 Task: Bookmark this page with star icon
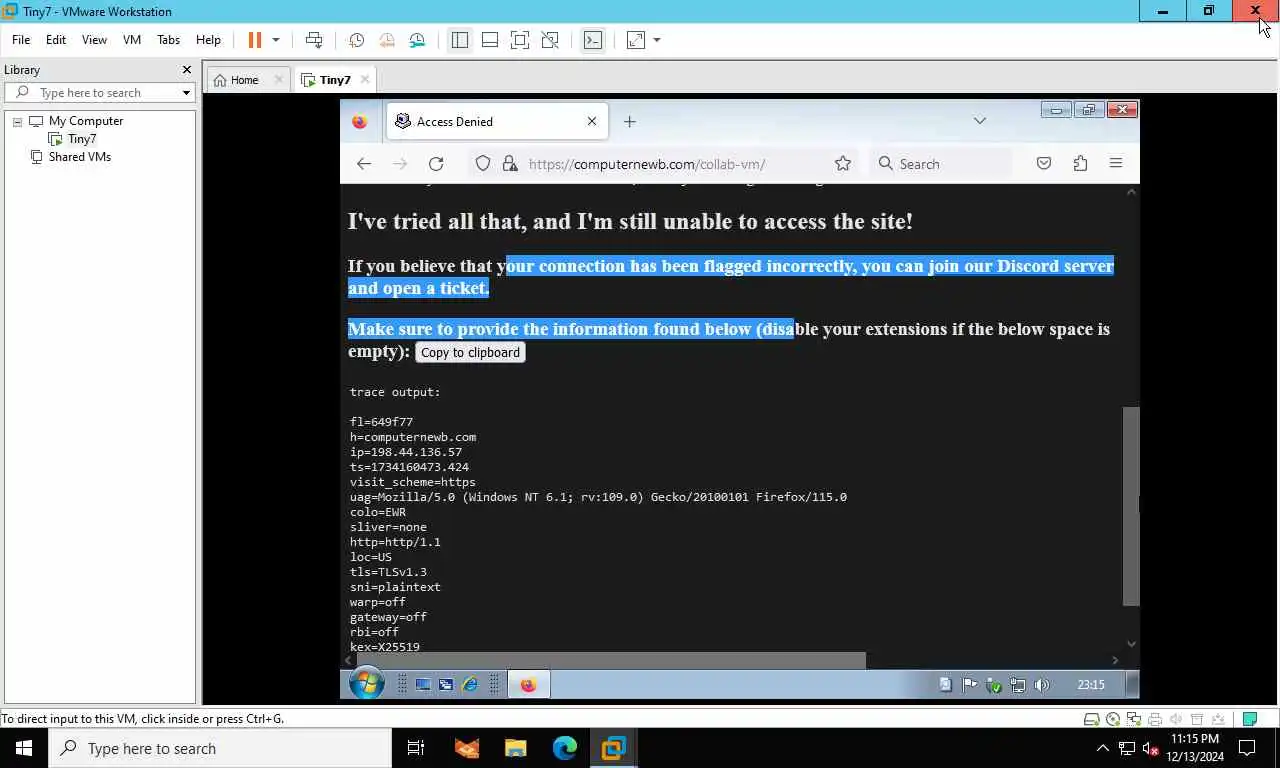click(843, 164)
